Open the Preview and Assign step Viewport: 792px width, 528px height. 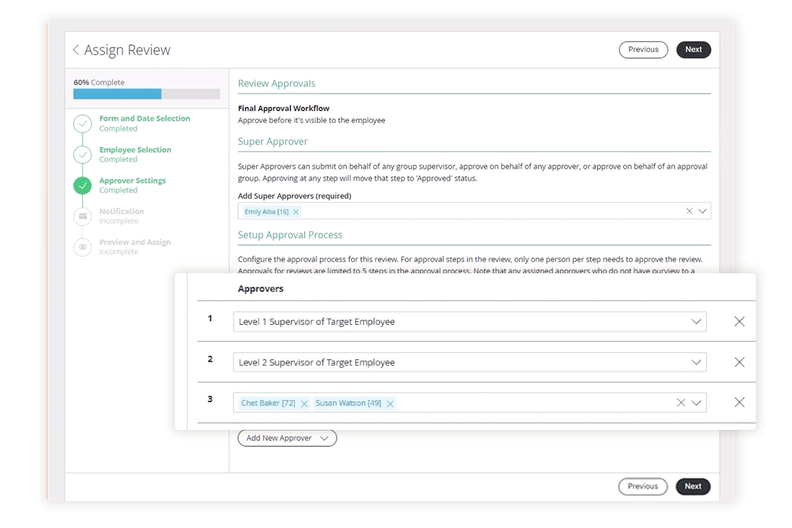coord(135,247)
